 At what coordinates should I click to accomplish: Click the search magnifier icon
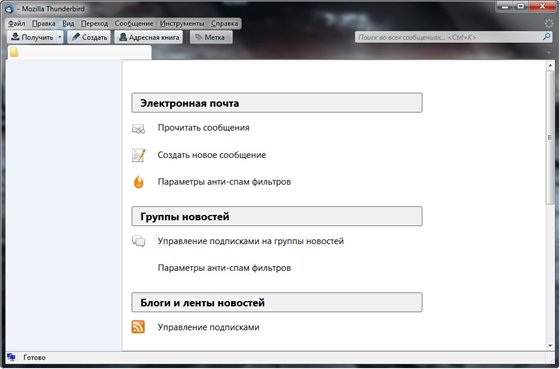pos(546,36)
